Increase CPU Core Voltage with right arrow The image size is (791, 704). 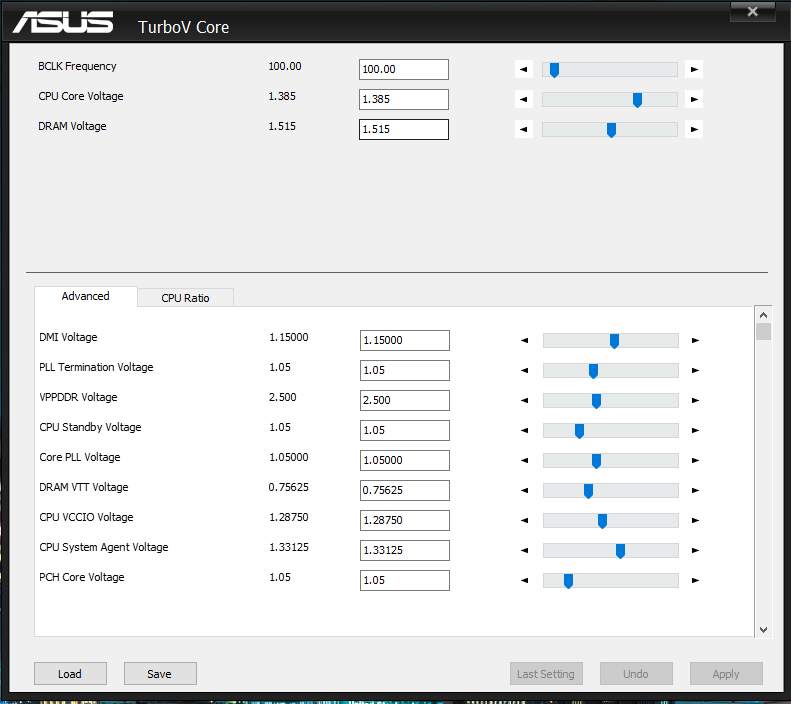(694, 99)
